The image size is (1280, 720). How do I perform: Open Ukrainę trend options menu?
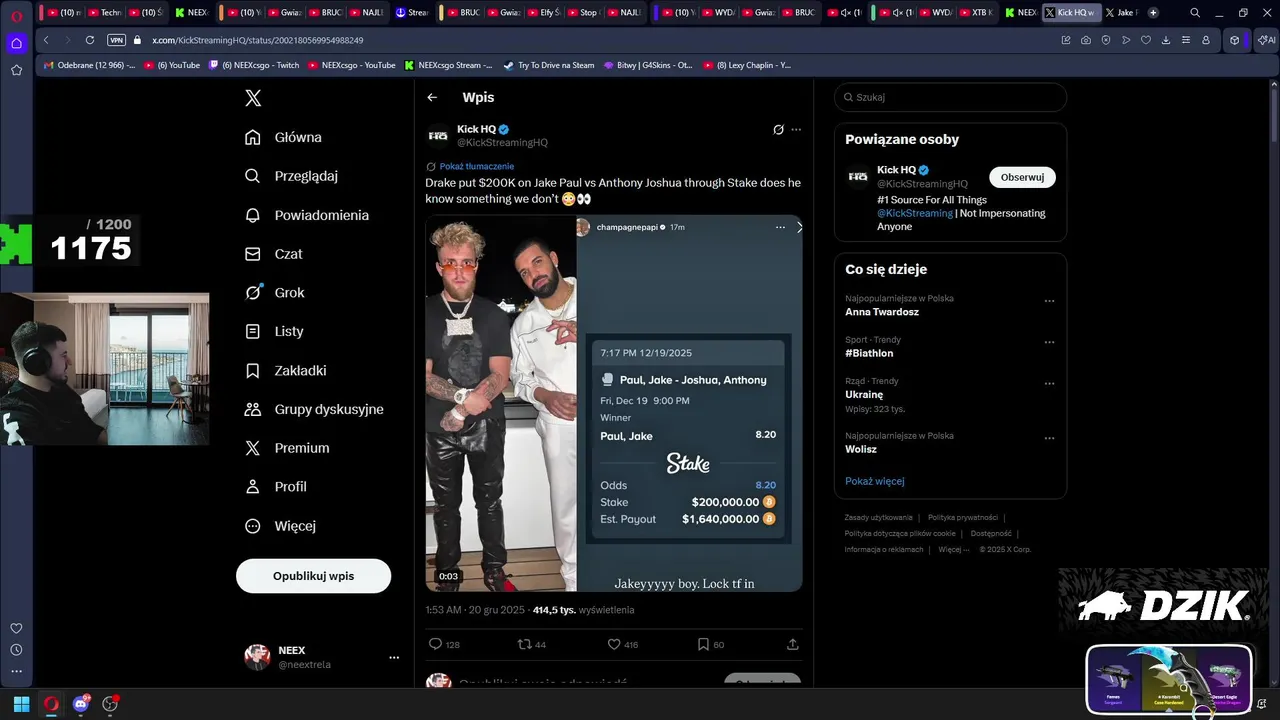click(x=1049, y=383)
